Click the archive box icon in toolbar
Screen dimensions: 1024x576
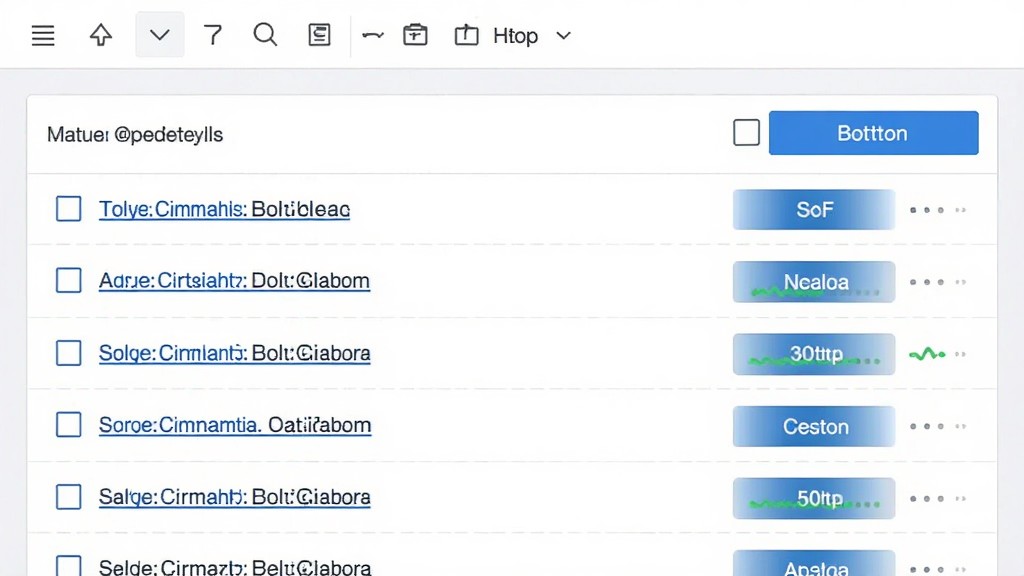coord(415,35)
